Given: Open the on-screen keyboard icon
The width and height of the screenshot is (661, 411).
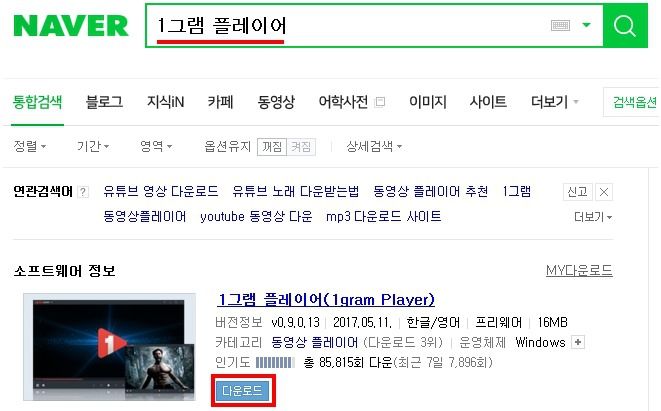Looking at the screenshot, I should point(560,26).
